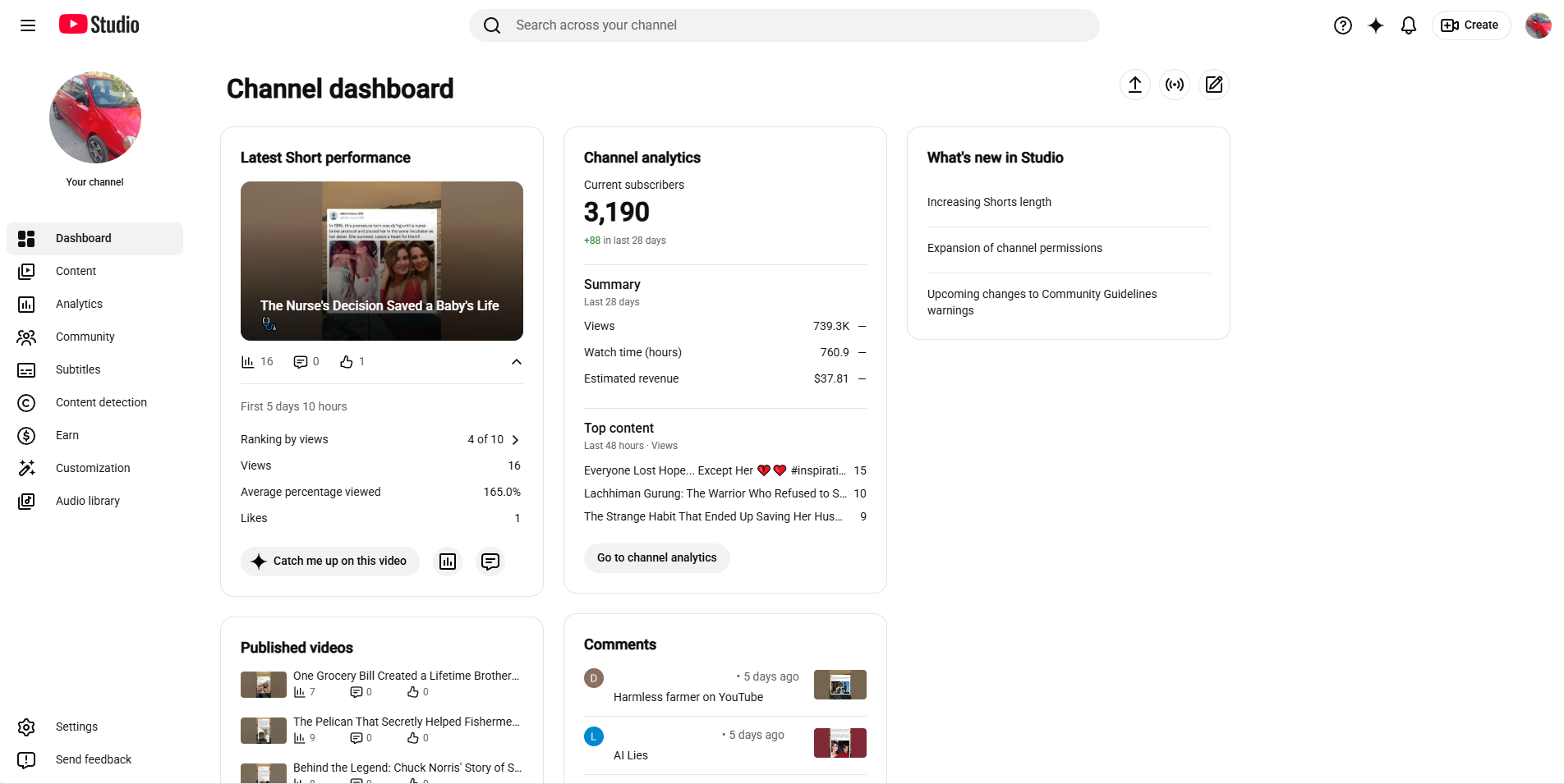Open Content in the sidebar
1564x784 pixels.
pyautogui.click(x=95, y=271)
